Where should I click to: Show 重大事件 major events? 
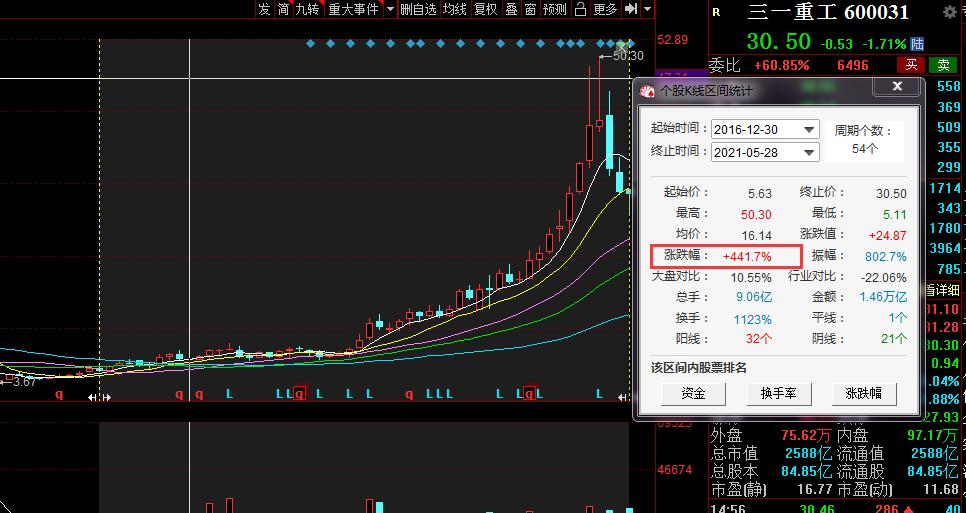354,9
